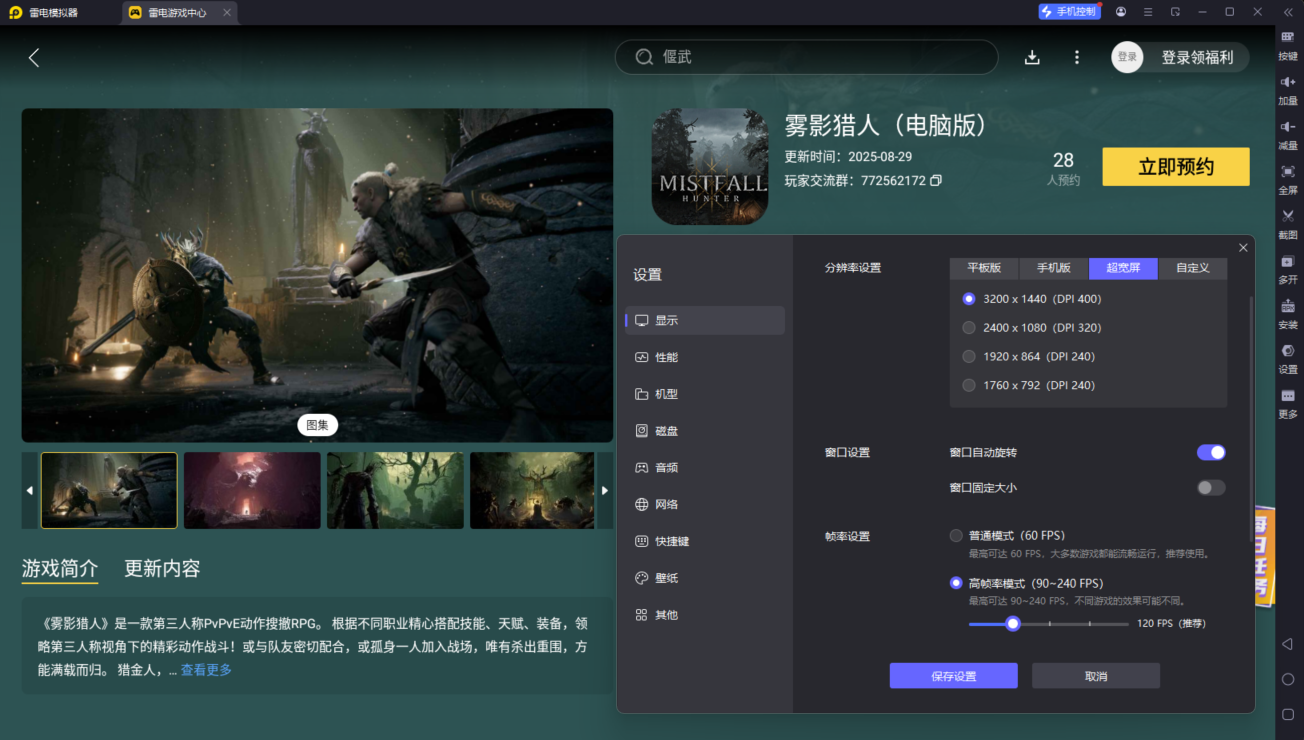Copy the player group number 772562172
The width and height of the screenshot is (1304, 740).
[936, 181]
